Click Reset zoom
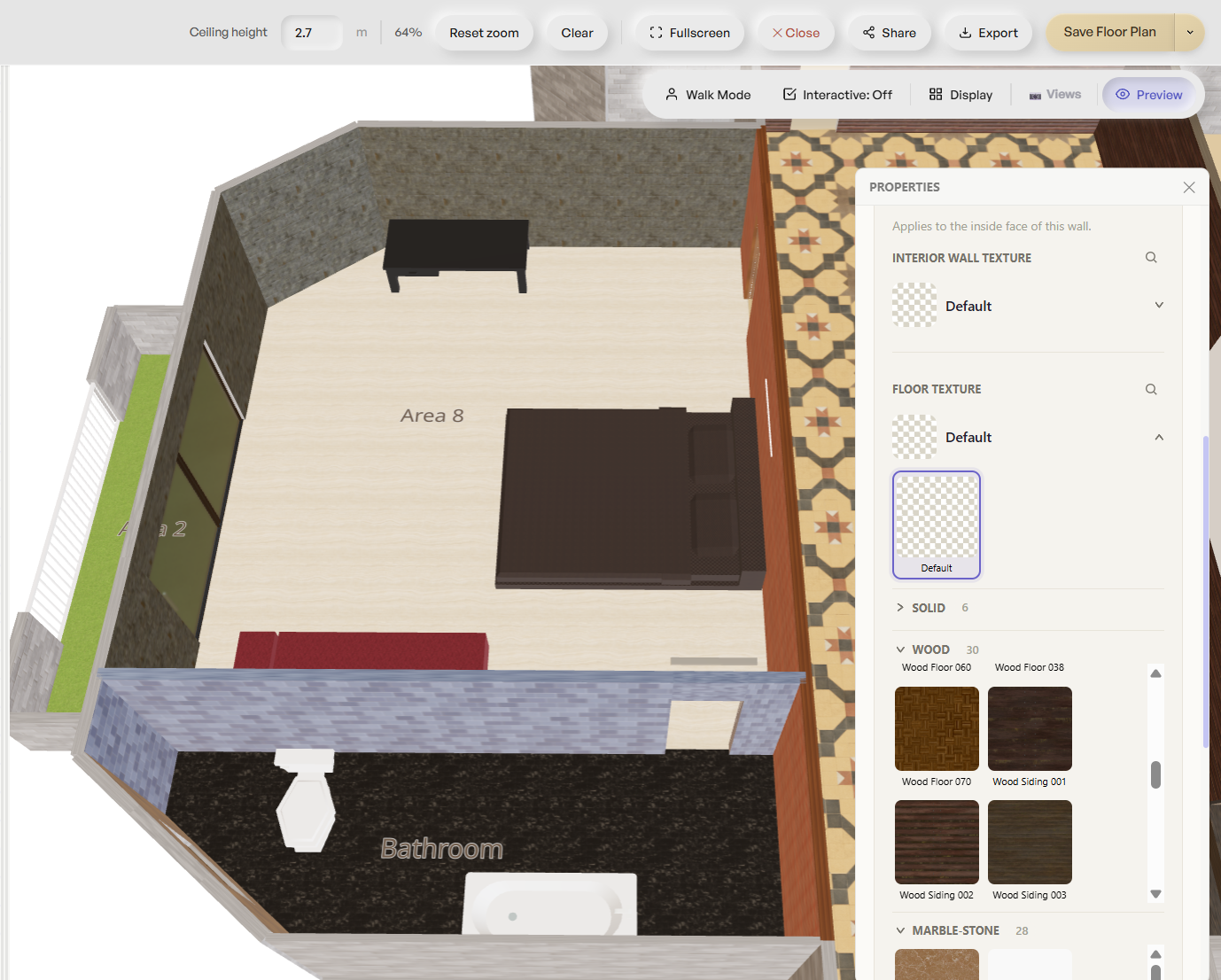The height and width of the screenshot is (980, 1221). [484, 33]
